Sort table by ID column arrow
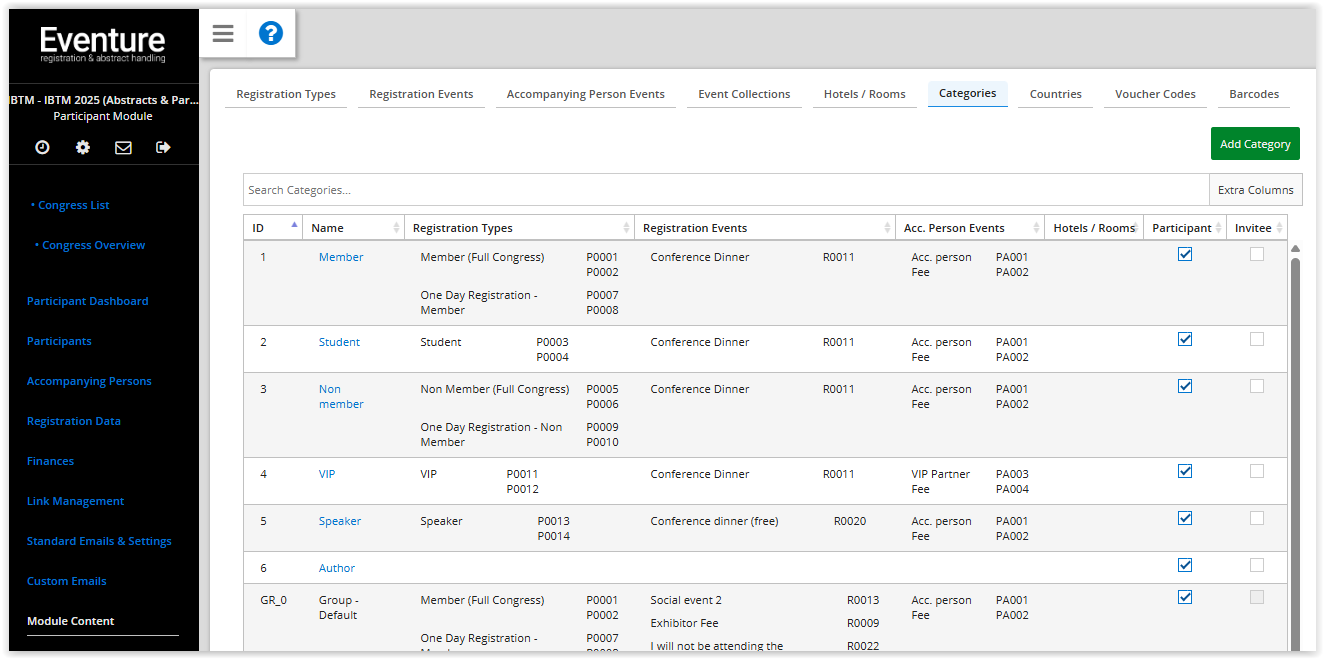Image resolution: width=1324 pixels, height=659 pixels. [294, 225]
